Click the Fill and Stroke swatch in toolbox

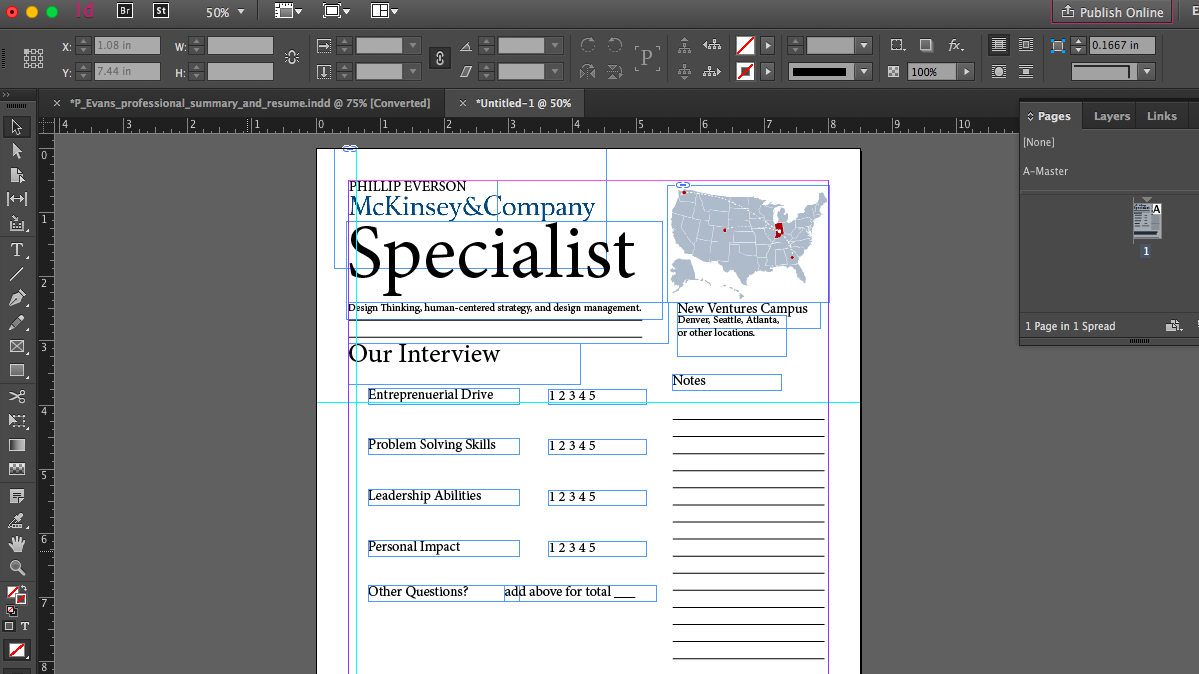(16, 594)
